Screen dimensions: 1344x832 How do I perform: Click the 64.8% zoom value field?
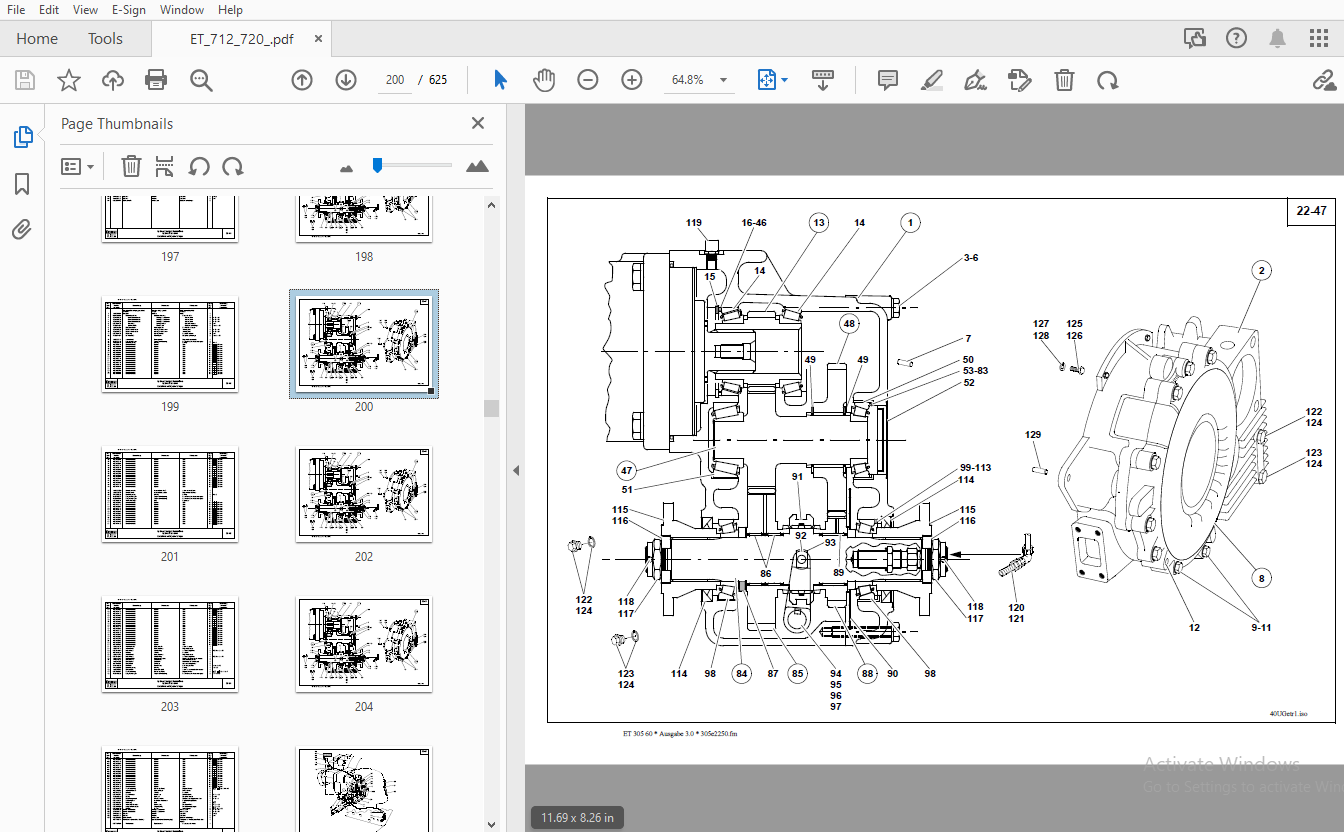click(x=688, y=80)
